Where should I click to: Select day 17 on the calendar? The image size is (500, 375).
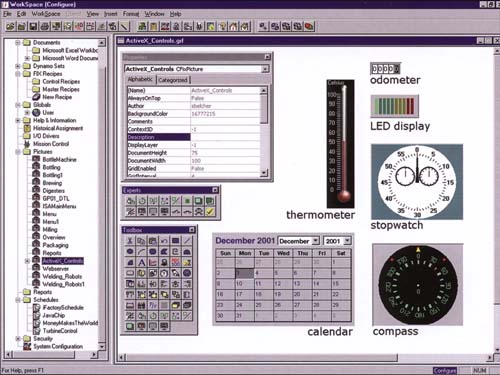[239, 294]
